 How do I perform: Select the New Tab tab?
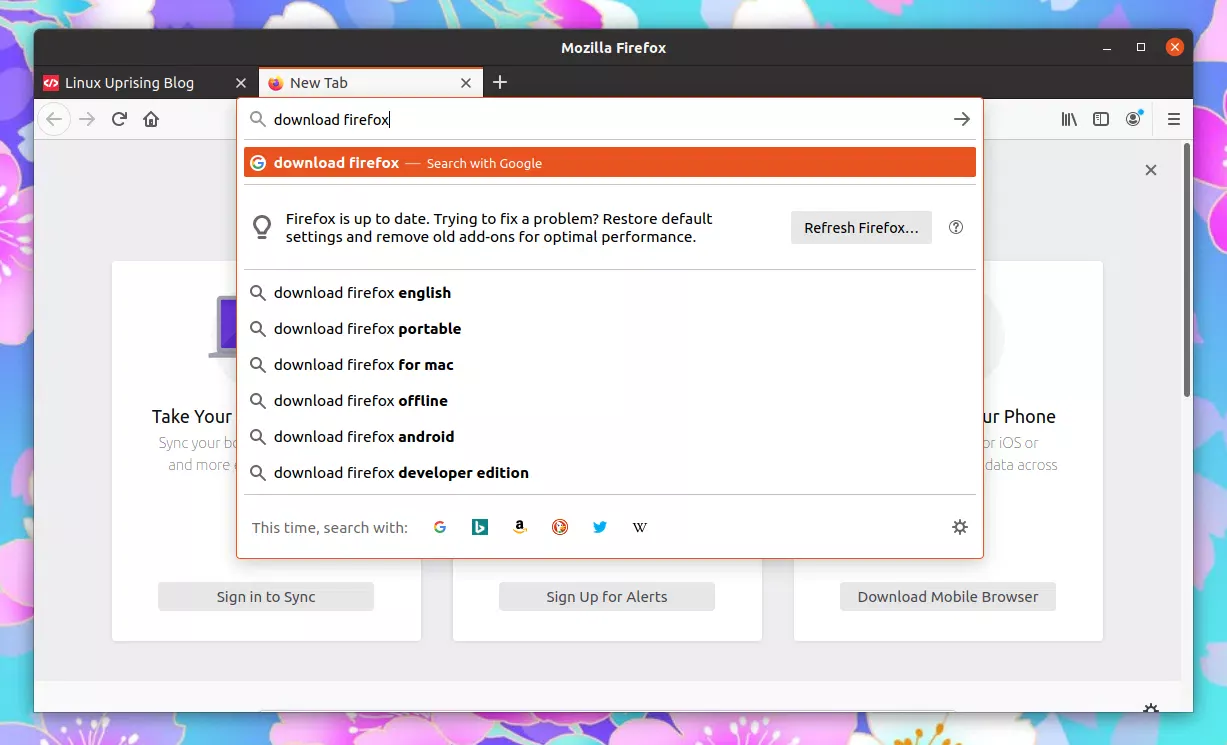pos(371,83)
